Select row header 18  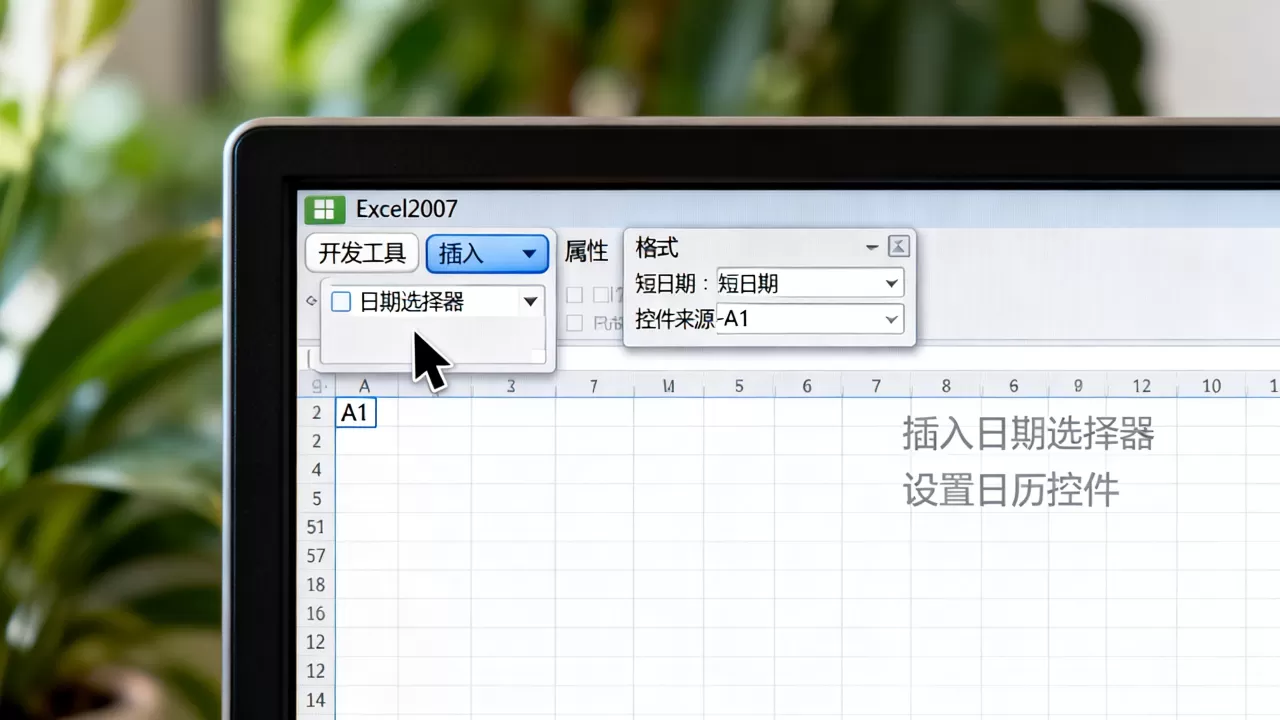(x=316, y=585)
